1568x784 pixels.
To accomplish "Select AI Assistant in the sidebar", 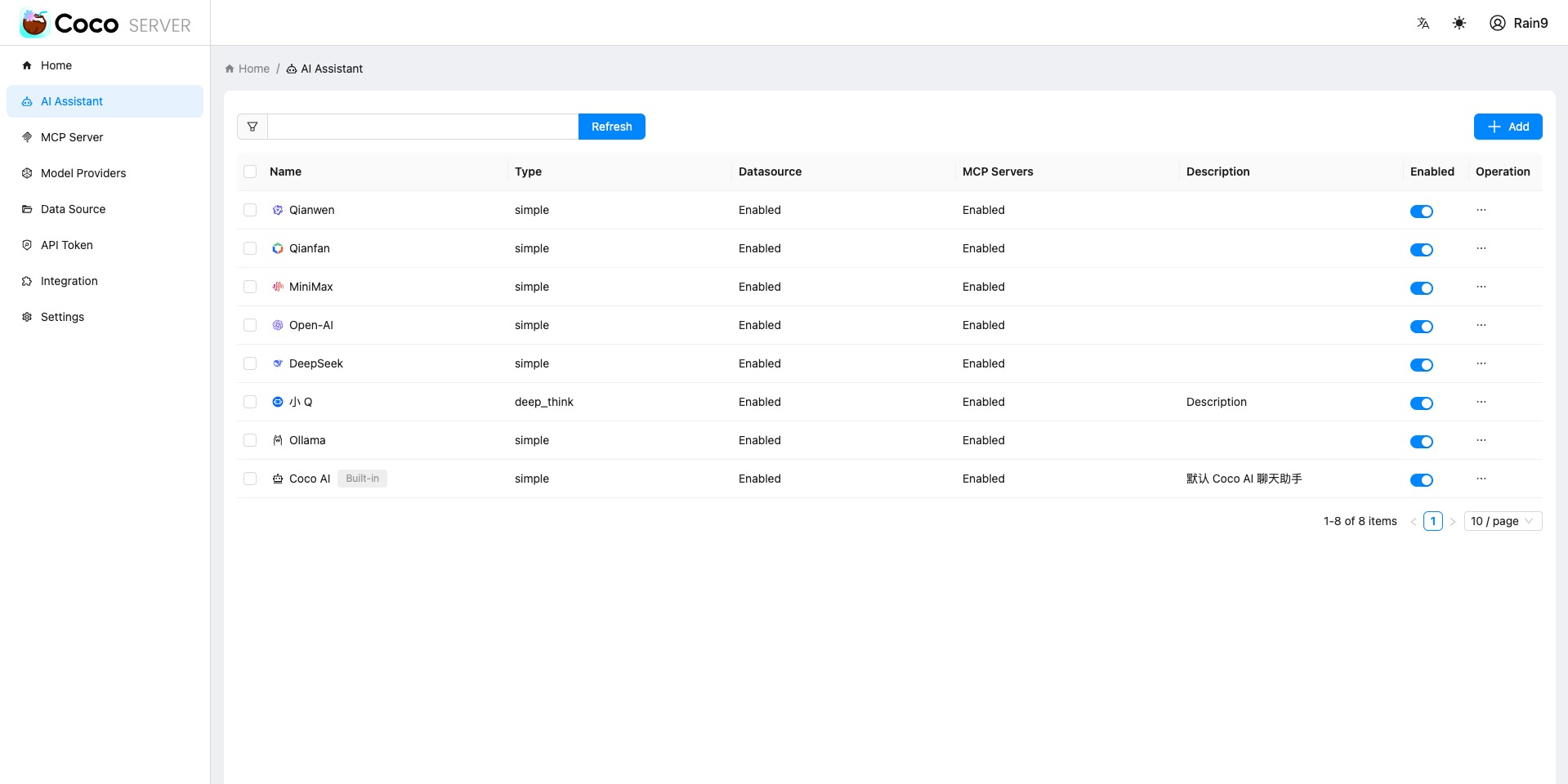I will (x=105, y=101).
